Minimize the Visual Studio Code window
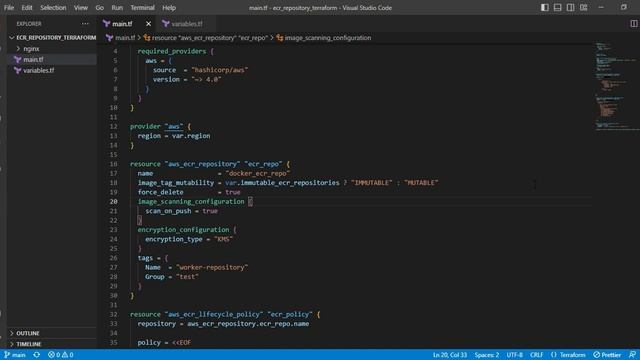640x360 pixels. click(x=601, y=7)
